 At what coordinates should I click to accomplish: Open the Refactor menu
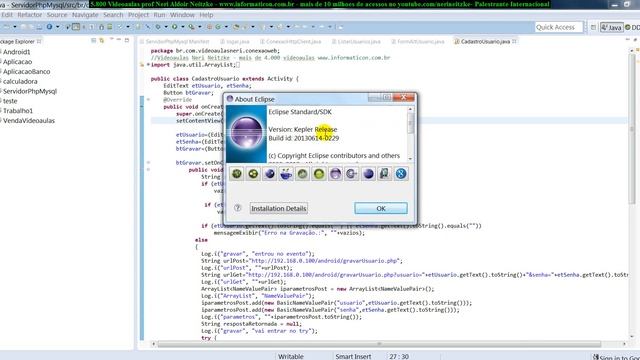tap(29, 15)
